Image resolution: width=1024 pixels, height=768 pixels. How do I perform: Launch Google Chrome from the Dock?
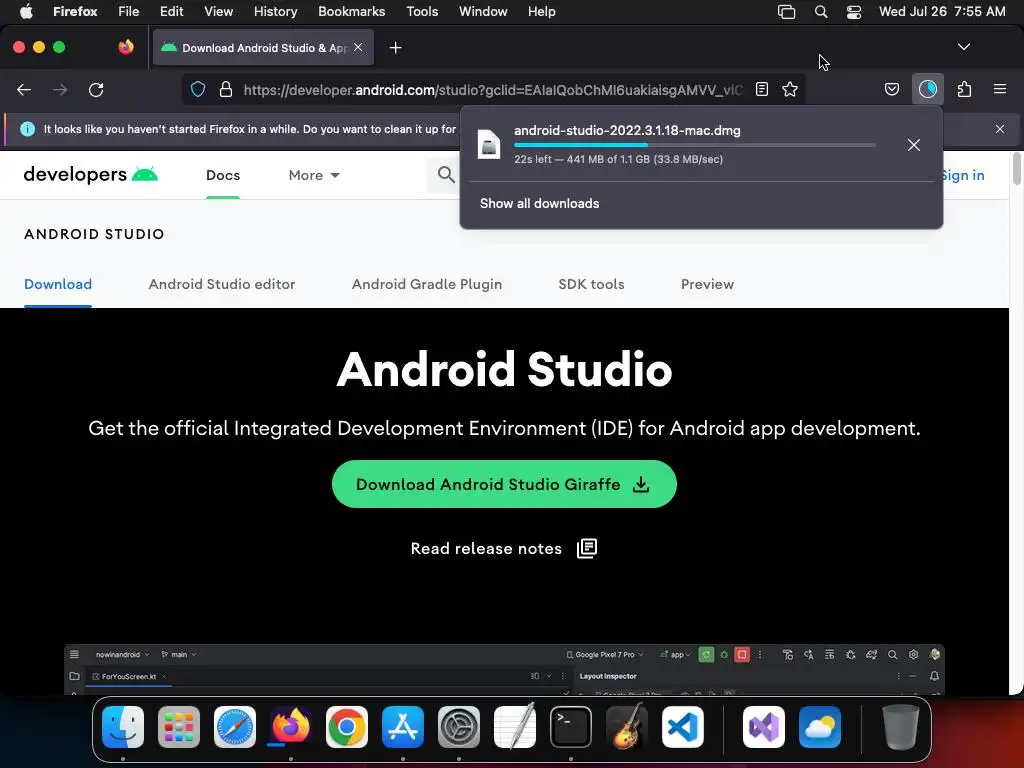(x=347, y=727)
